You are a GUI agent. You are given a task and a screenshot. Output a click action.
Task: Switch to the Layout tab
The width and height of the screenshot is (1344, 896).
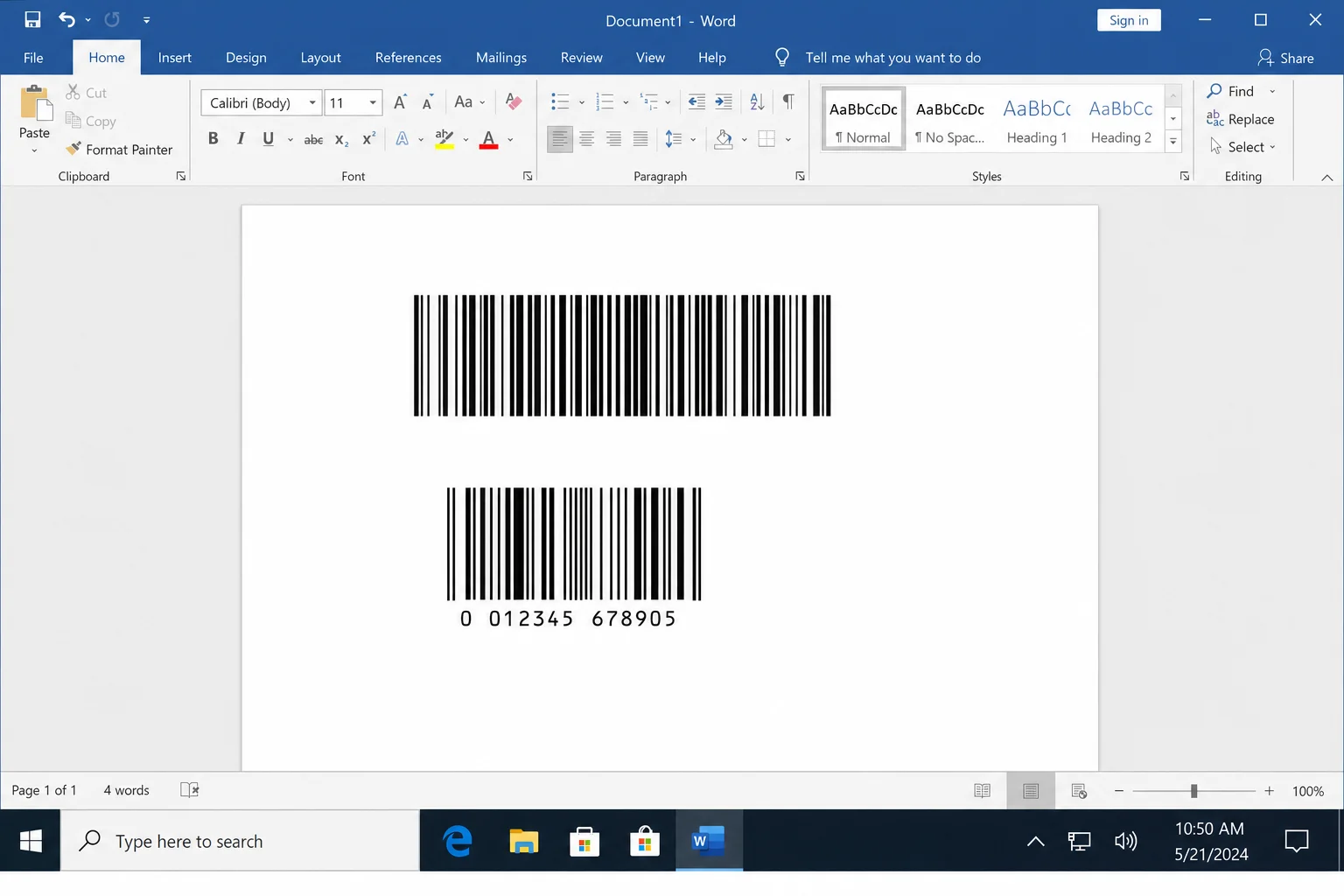[320, 58]
